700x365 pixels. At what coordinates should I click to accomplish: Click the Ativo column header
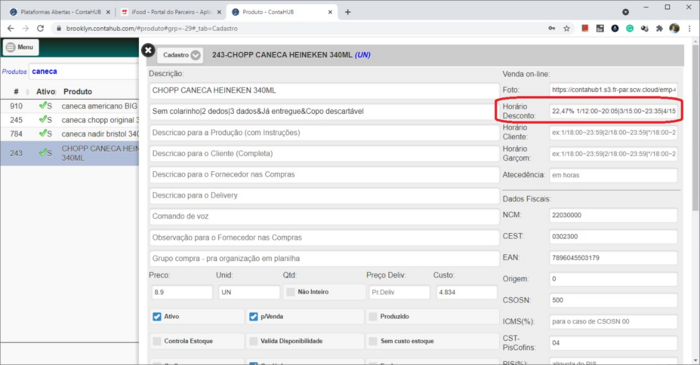point(46,91)
